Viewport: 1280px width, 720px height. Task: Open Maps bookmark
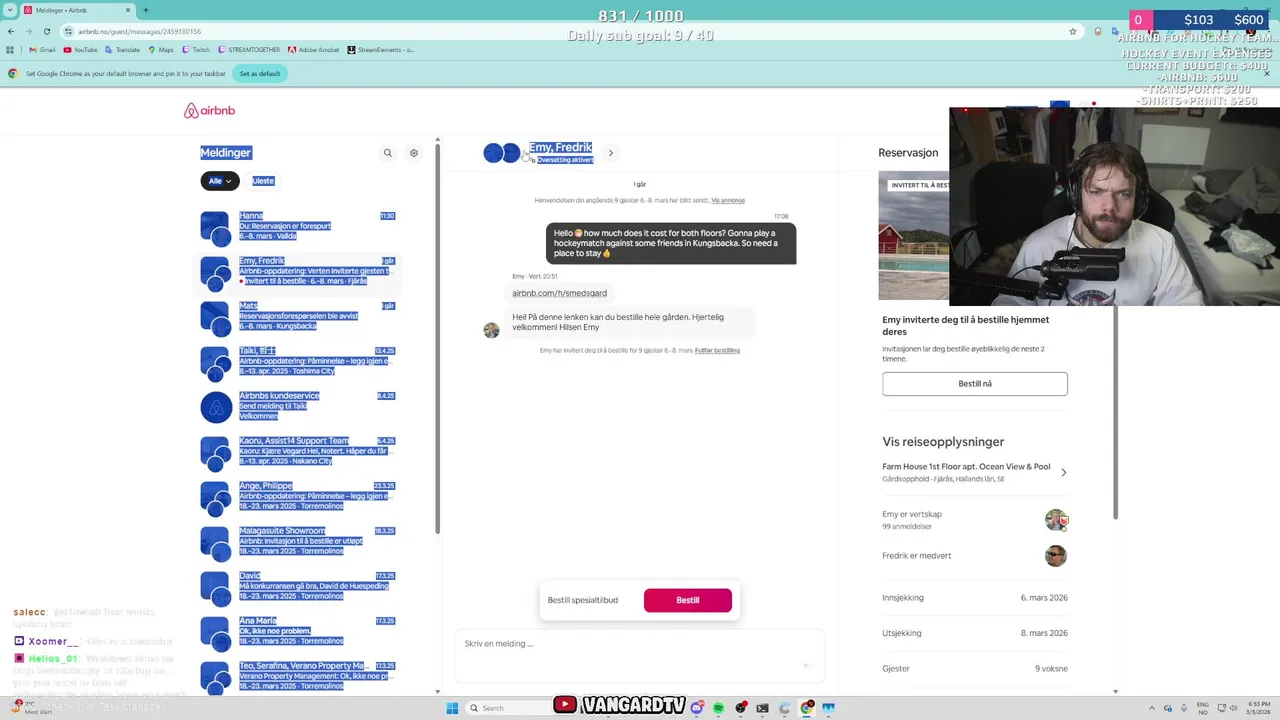[160, 49]
